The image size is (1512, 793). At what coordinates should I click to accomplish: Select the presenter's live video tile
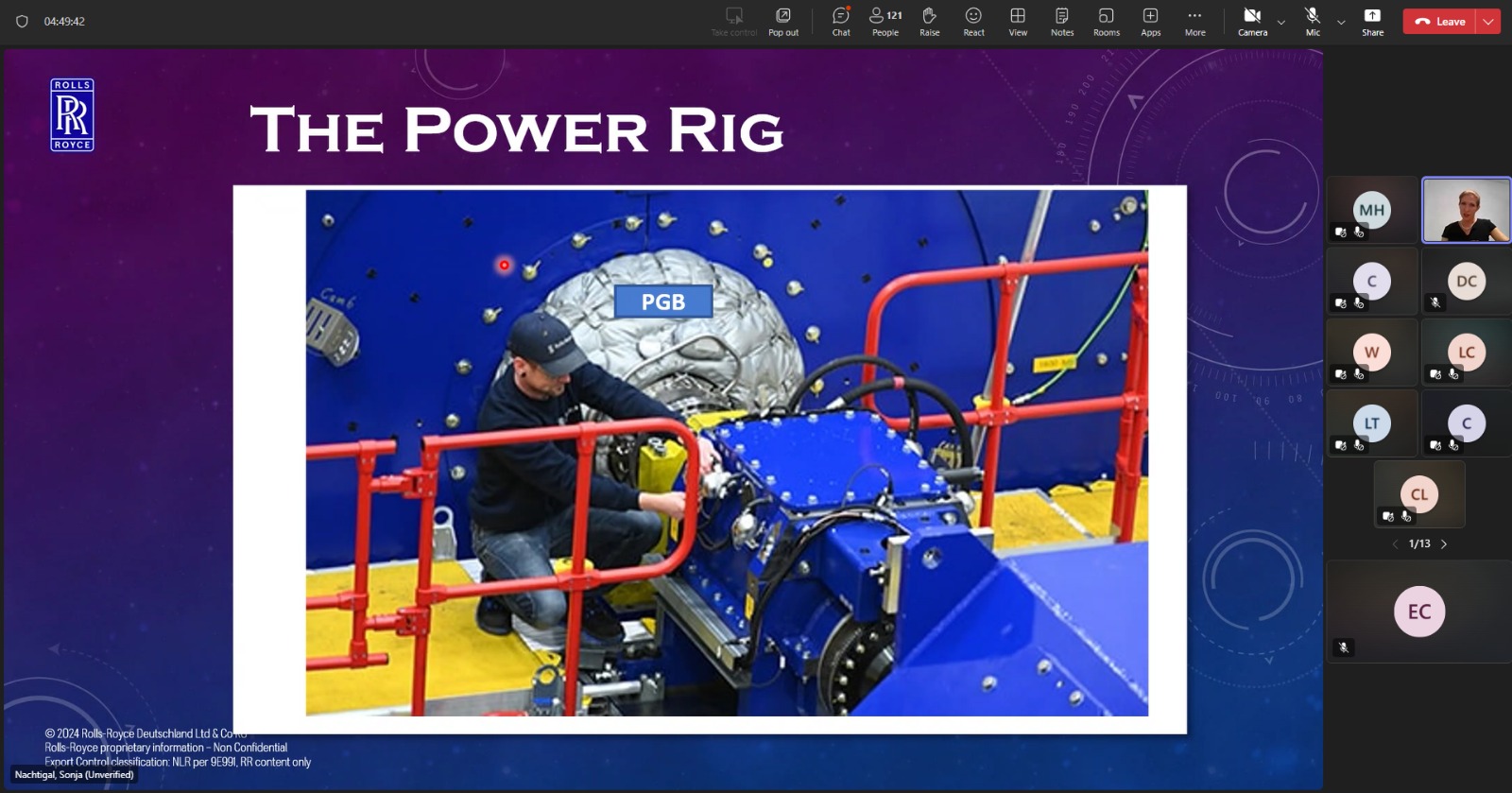[1467, 210]
